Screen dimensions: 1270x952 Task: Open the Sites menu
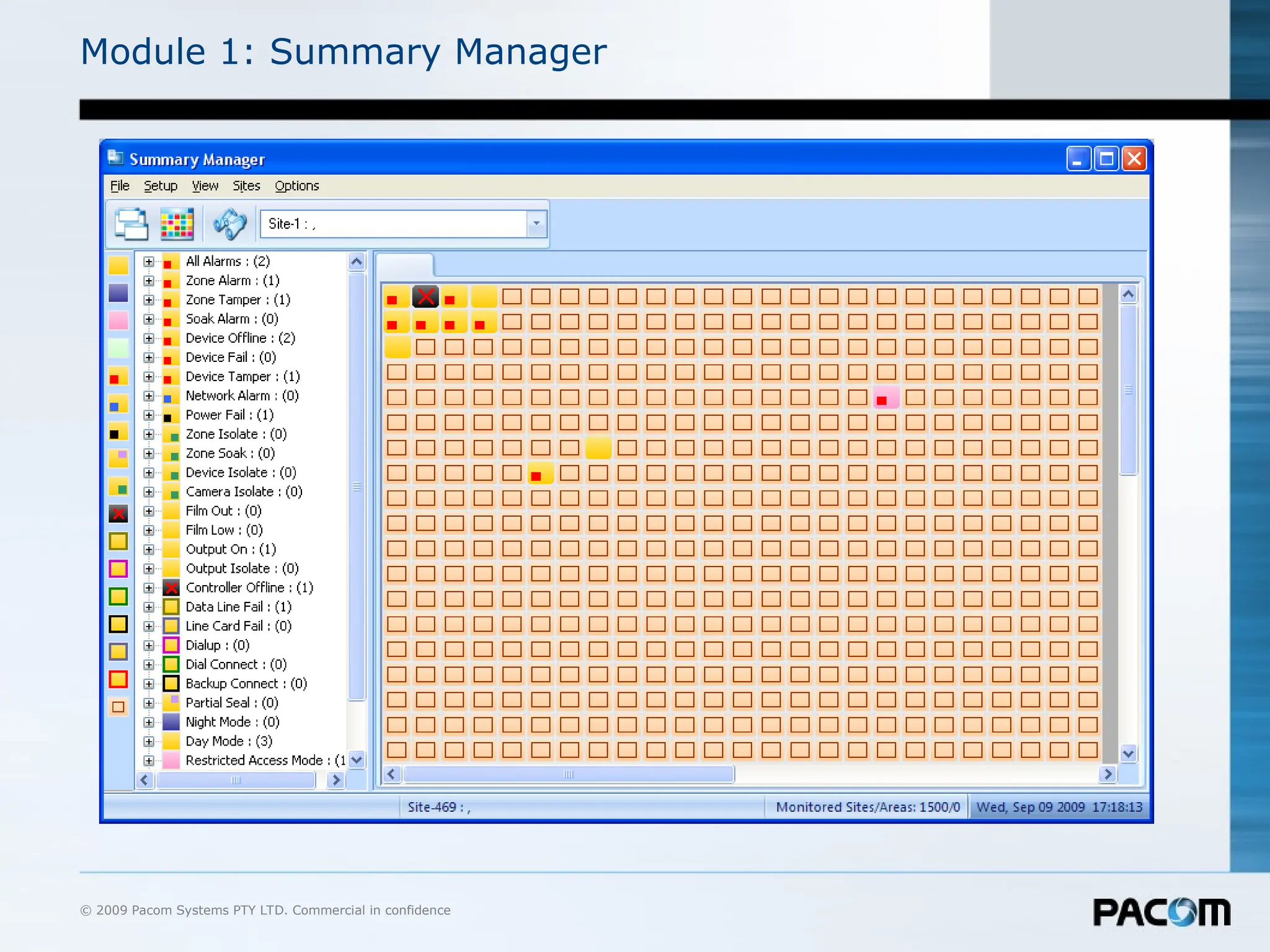[x=246, y=186]
